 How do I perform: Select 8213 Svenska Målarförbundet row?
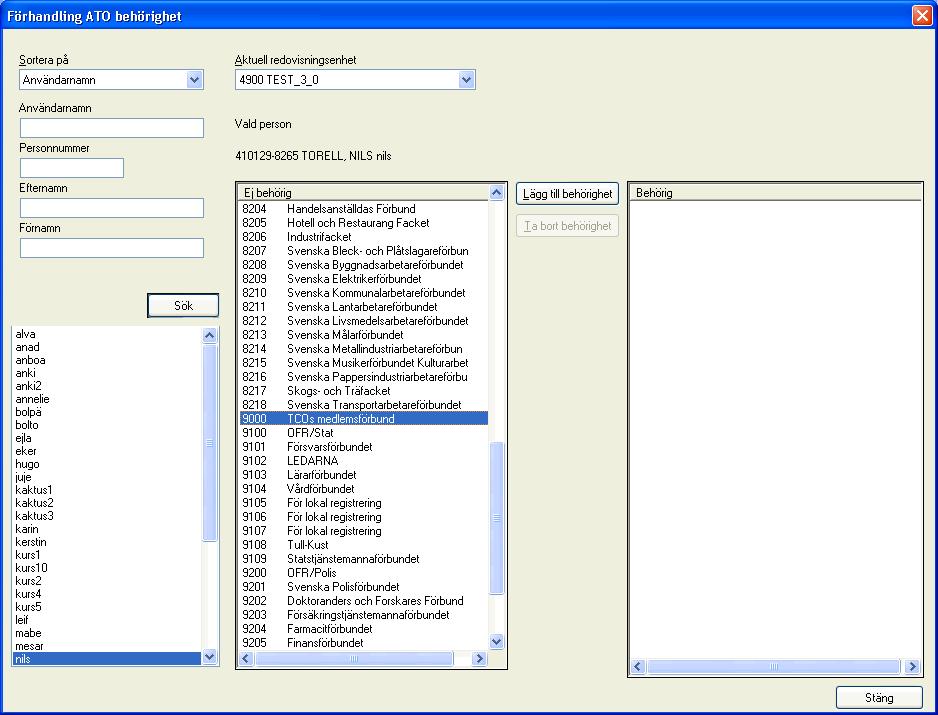coord(364,334)
